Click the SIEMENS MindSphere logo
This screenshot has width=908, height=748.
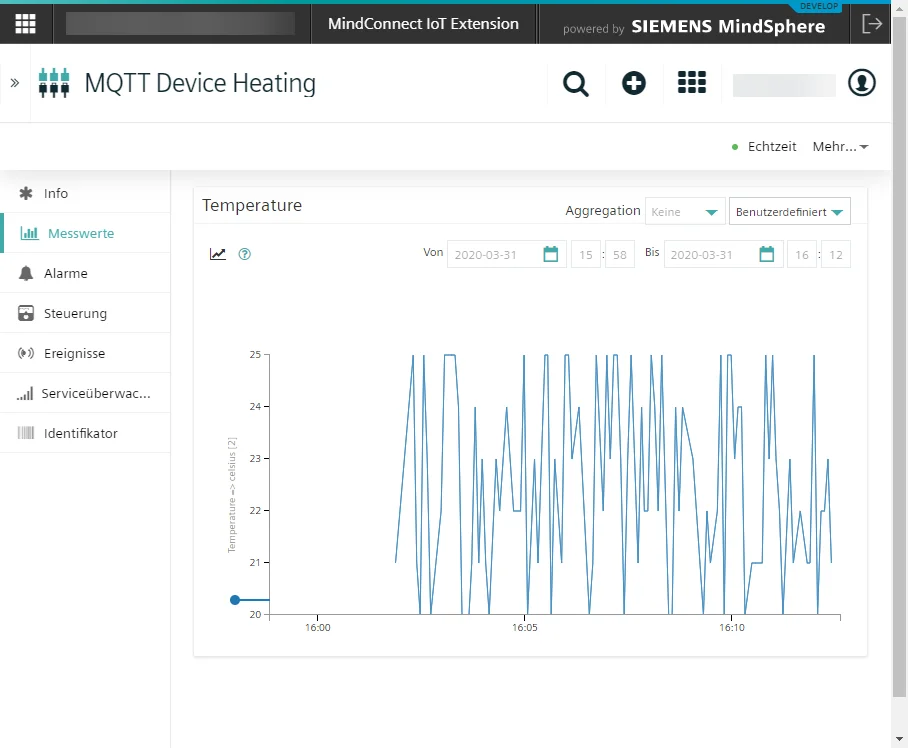[x=728, y=27]
